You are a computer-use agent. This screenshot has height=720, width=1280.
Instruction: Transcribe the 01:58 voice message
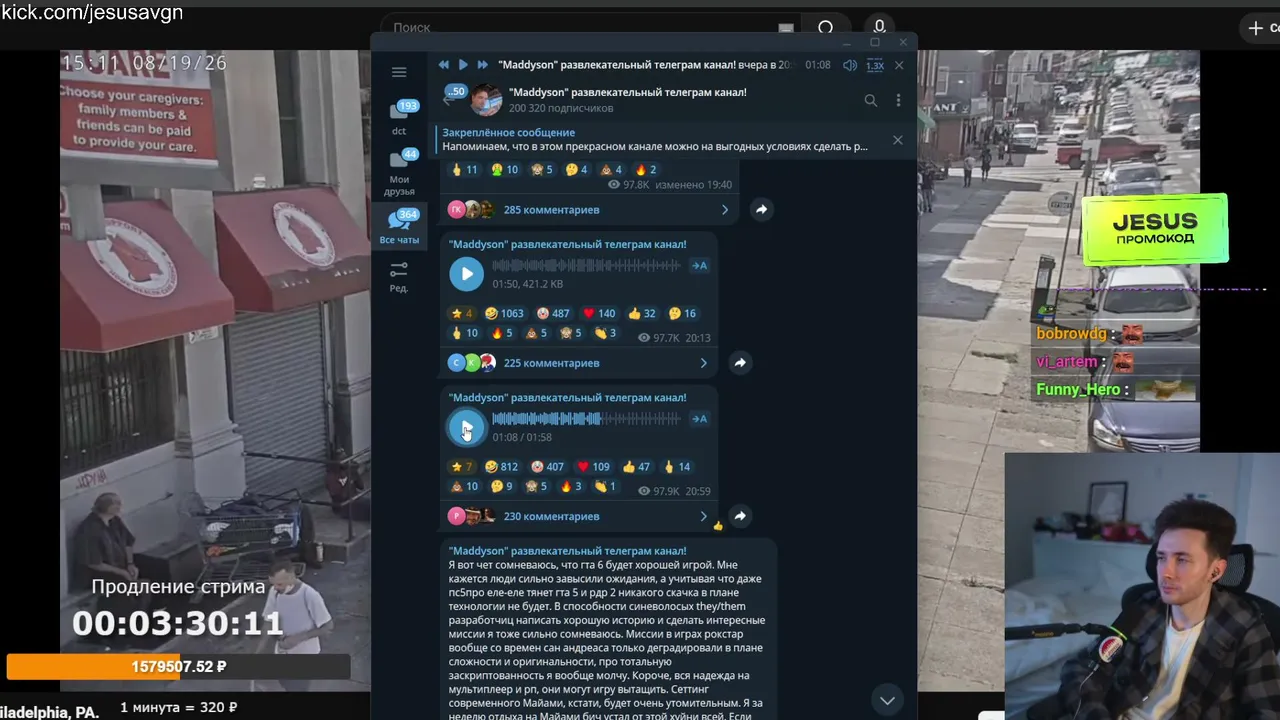click(700, 419)
